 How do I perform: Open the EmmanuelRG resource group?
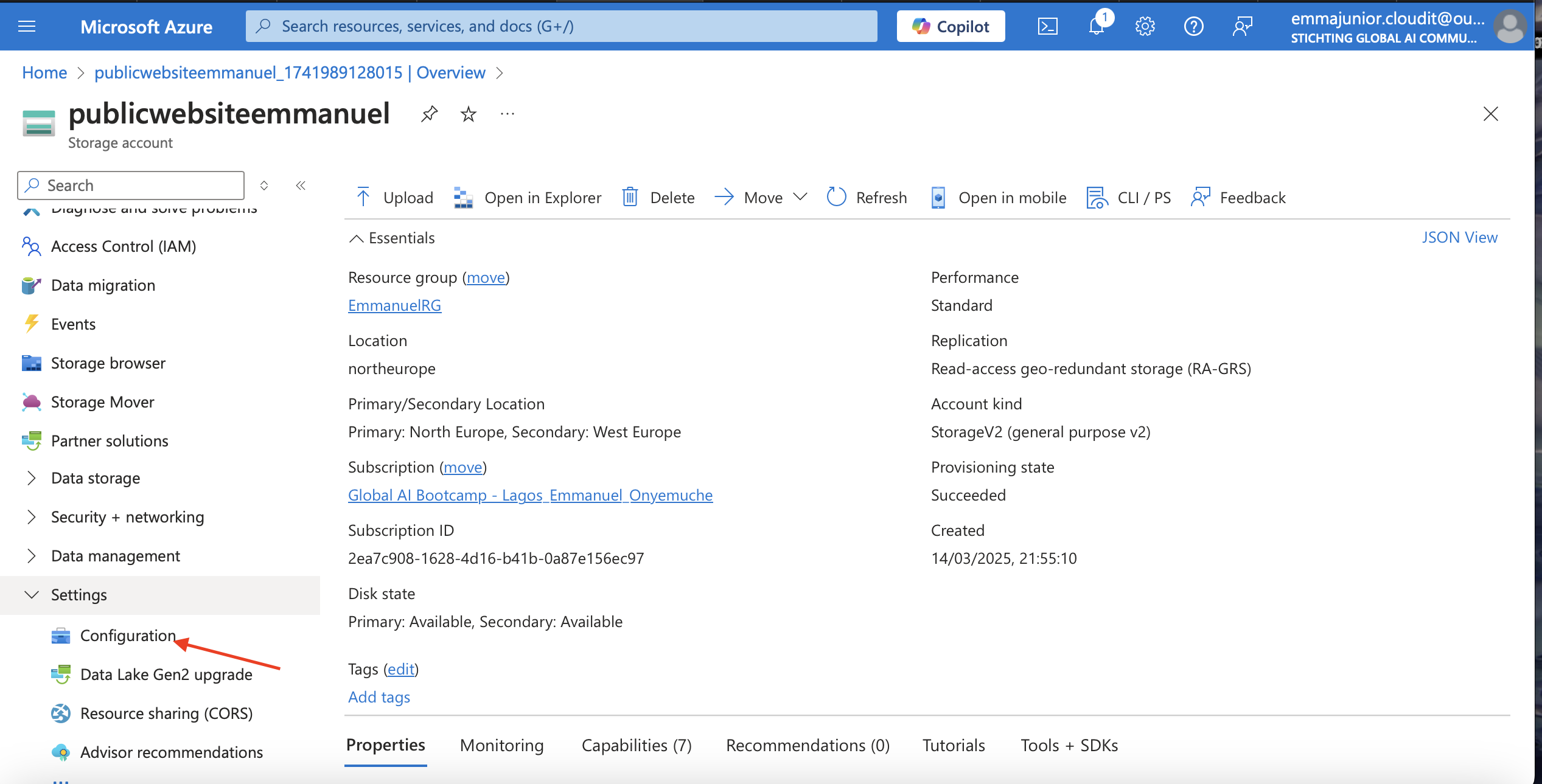[394, 305]
